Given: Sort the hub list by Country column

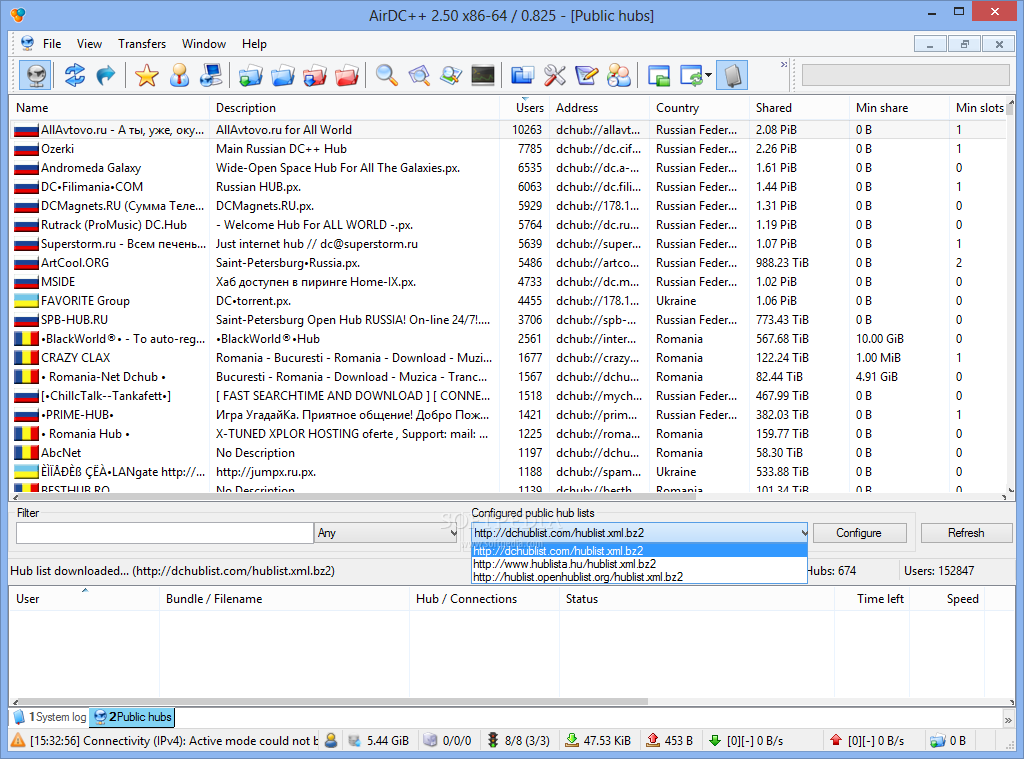Looking at the screenshot, I should click(699, 108).
